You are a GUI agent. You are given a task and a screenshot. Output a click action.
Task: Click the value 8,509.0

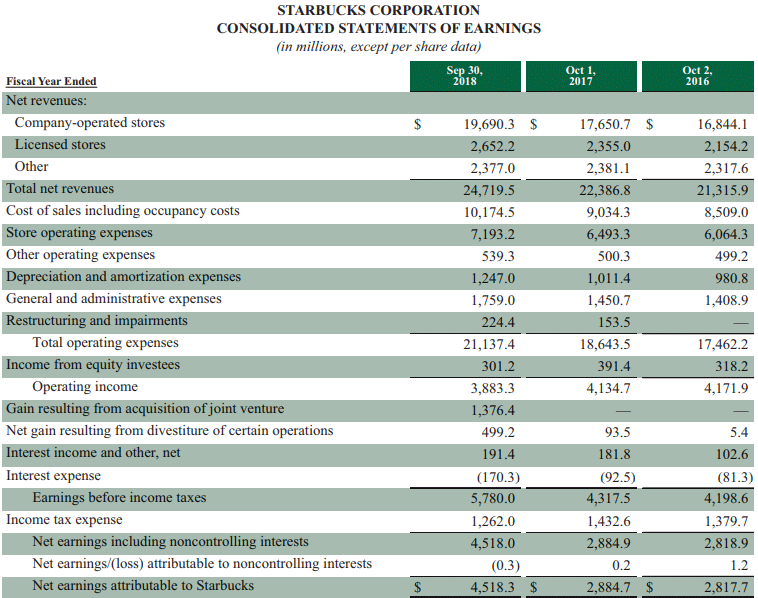(x=726, y=213)
